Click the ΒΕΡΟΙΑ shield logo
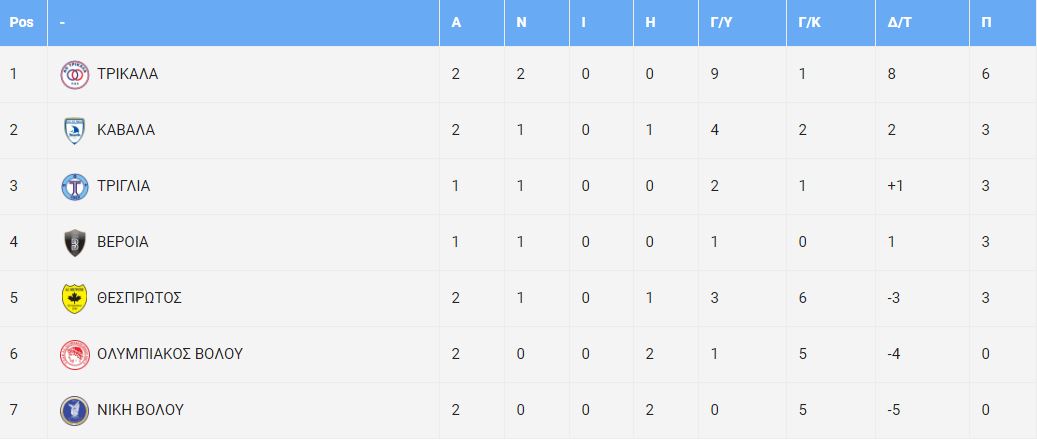 click(x=74, y=243)
